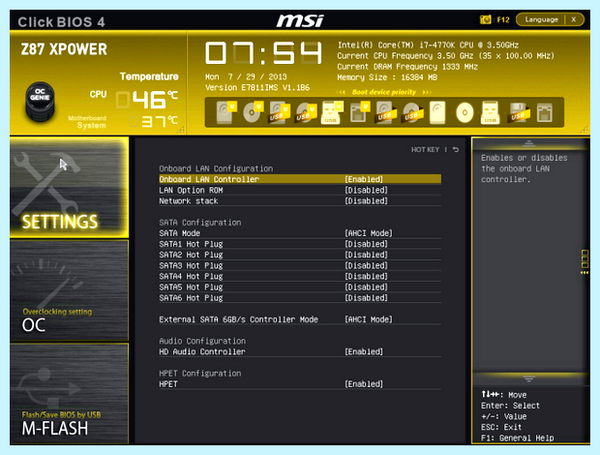Image resolution: width=600 pixels, height=455 pixels.
Task: Select the SATA Mode row label
Action: coord(179,233)
